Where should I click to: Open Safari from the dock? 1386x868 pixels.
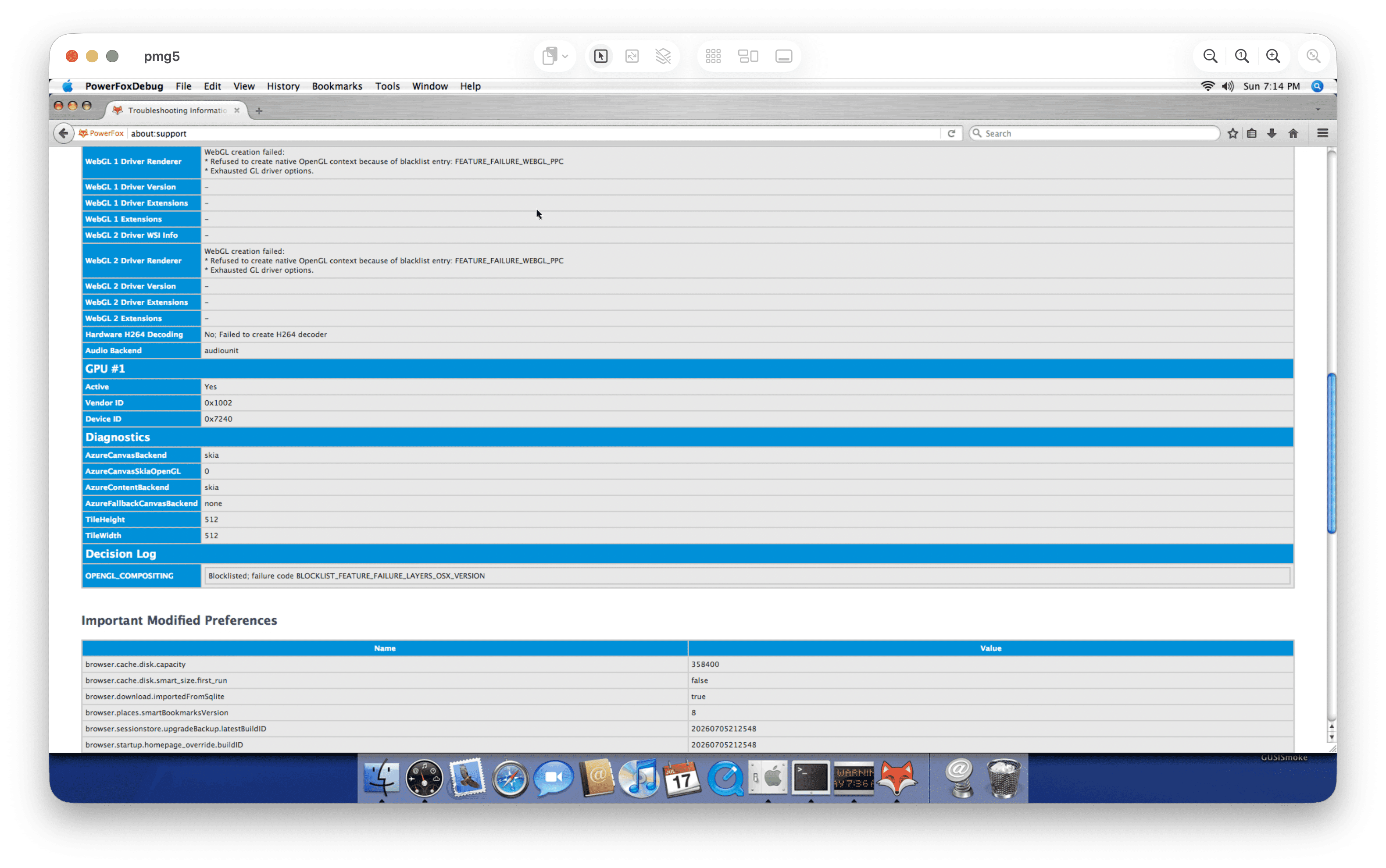[510, 779]
